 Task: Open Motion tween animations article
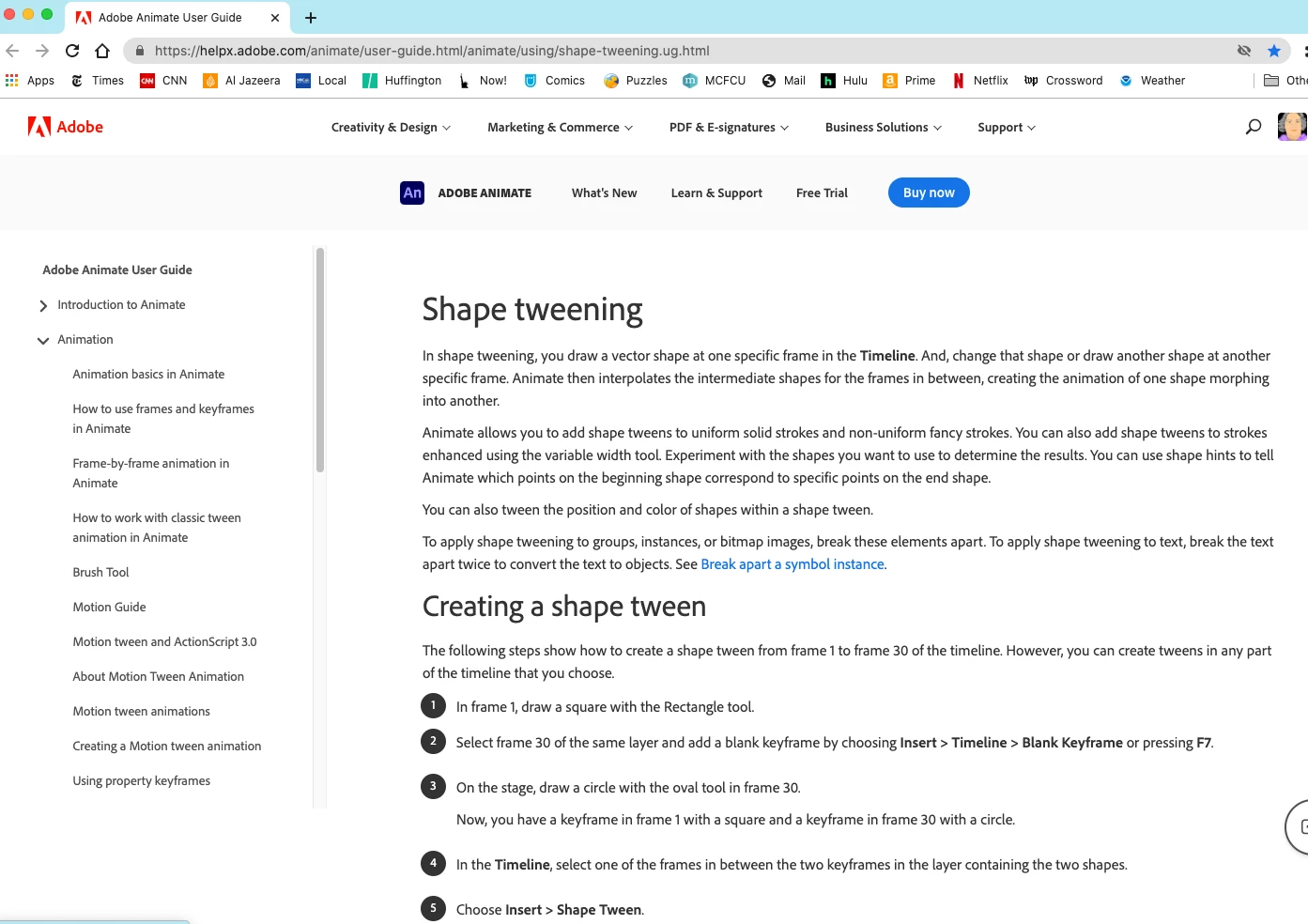141,712
